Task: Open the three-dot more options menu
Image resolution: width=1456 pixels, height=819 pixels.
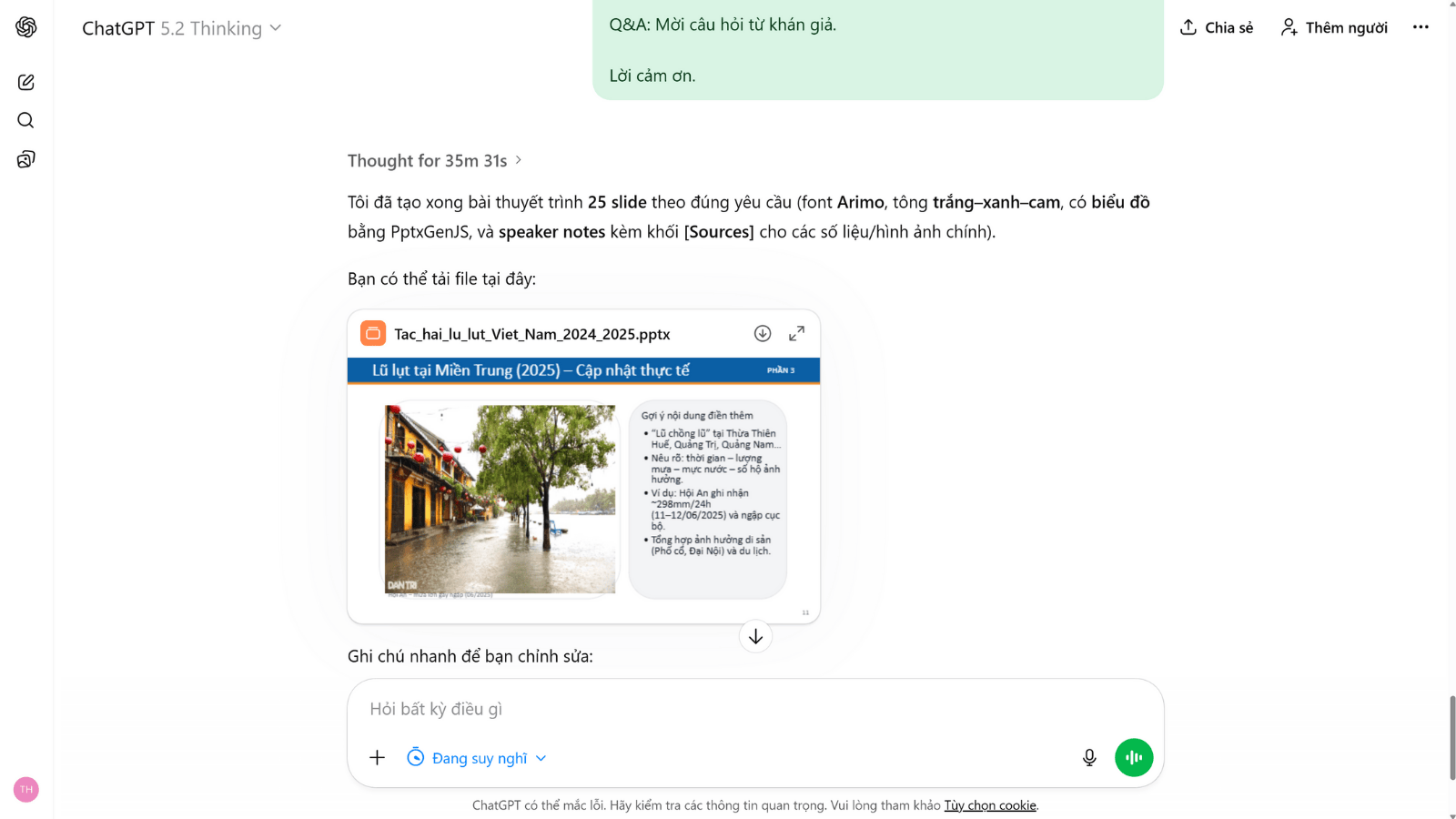Action: tap(1421, 27)
